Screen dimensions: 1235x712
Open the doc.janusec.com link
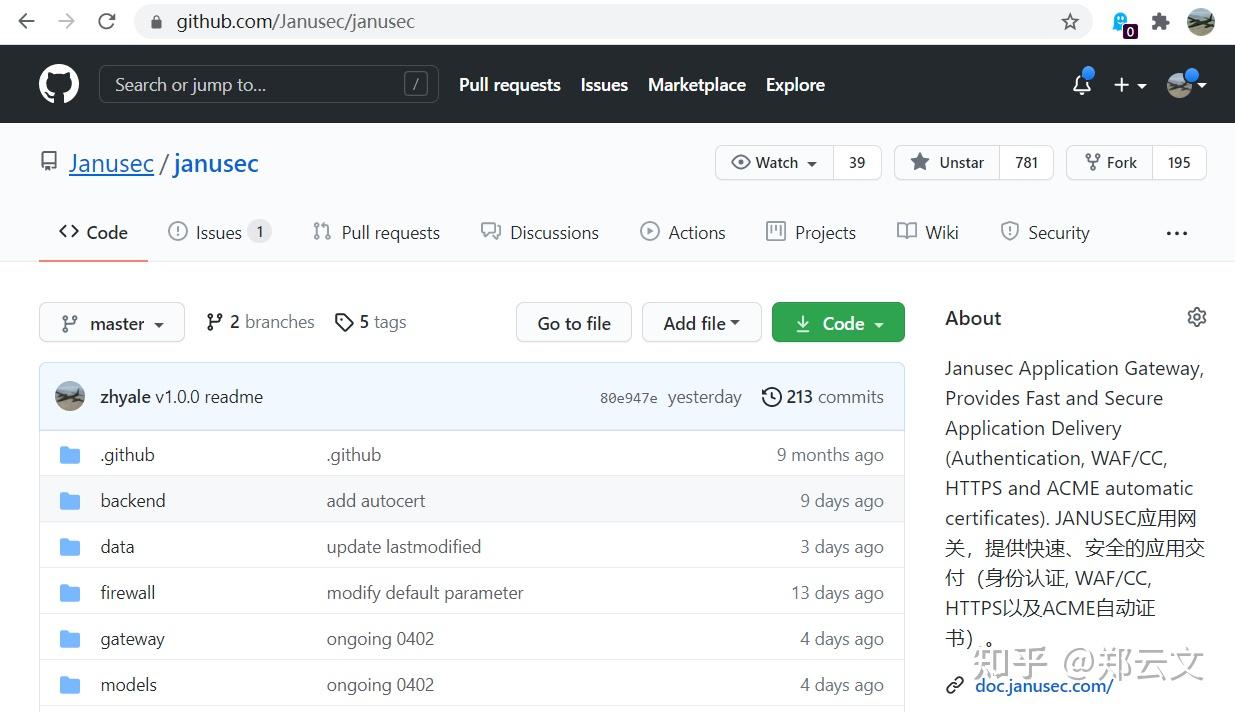pyautogui.click(x=1043, y=685)
